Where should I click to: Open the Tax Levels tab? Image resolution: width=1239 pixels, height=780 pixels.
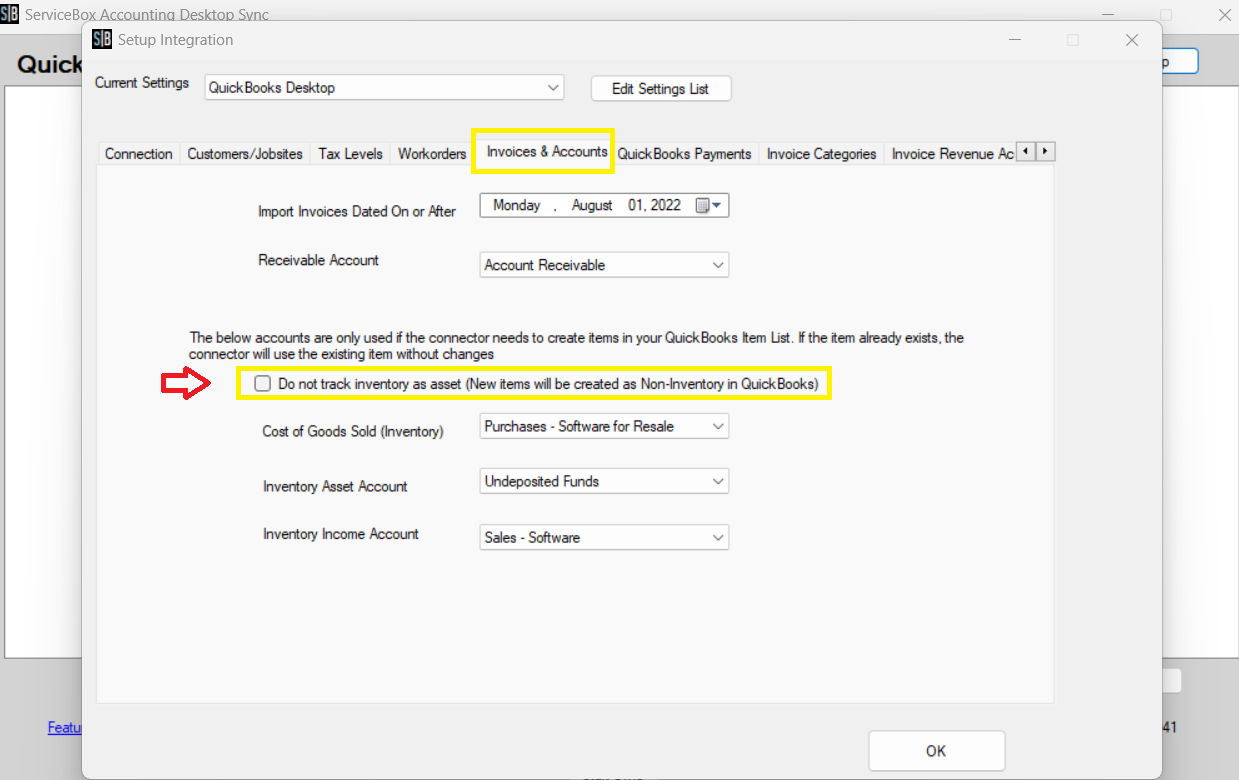point(350,154)
